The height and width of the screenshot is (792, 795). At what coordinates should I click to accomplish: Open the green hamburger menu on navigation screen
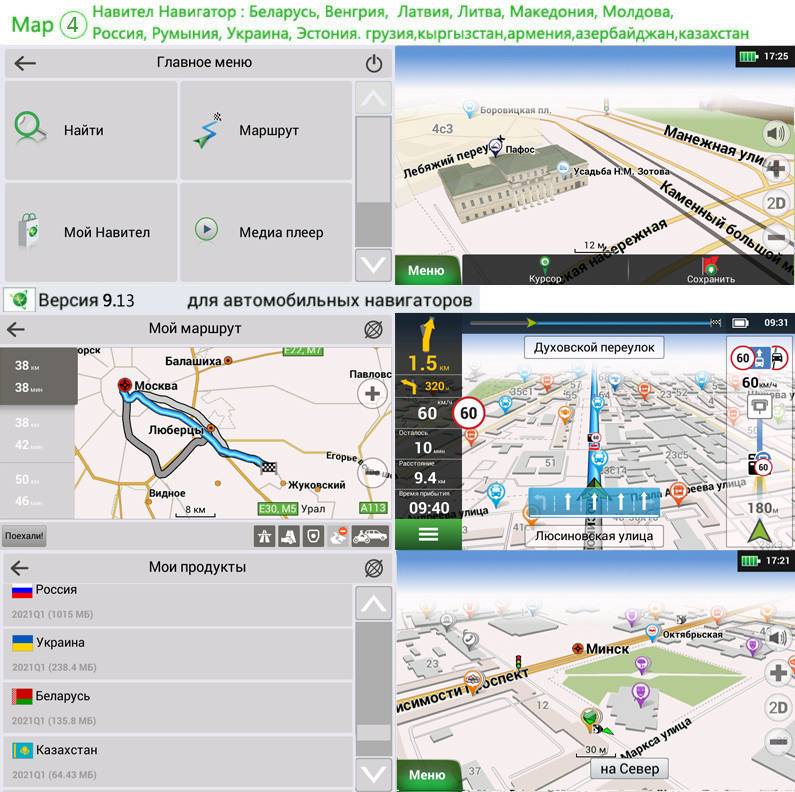(428, 534)
